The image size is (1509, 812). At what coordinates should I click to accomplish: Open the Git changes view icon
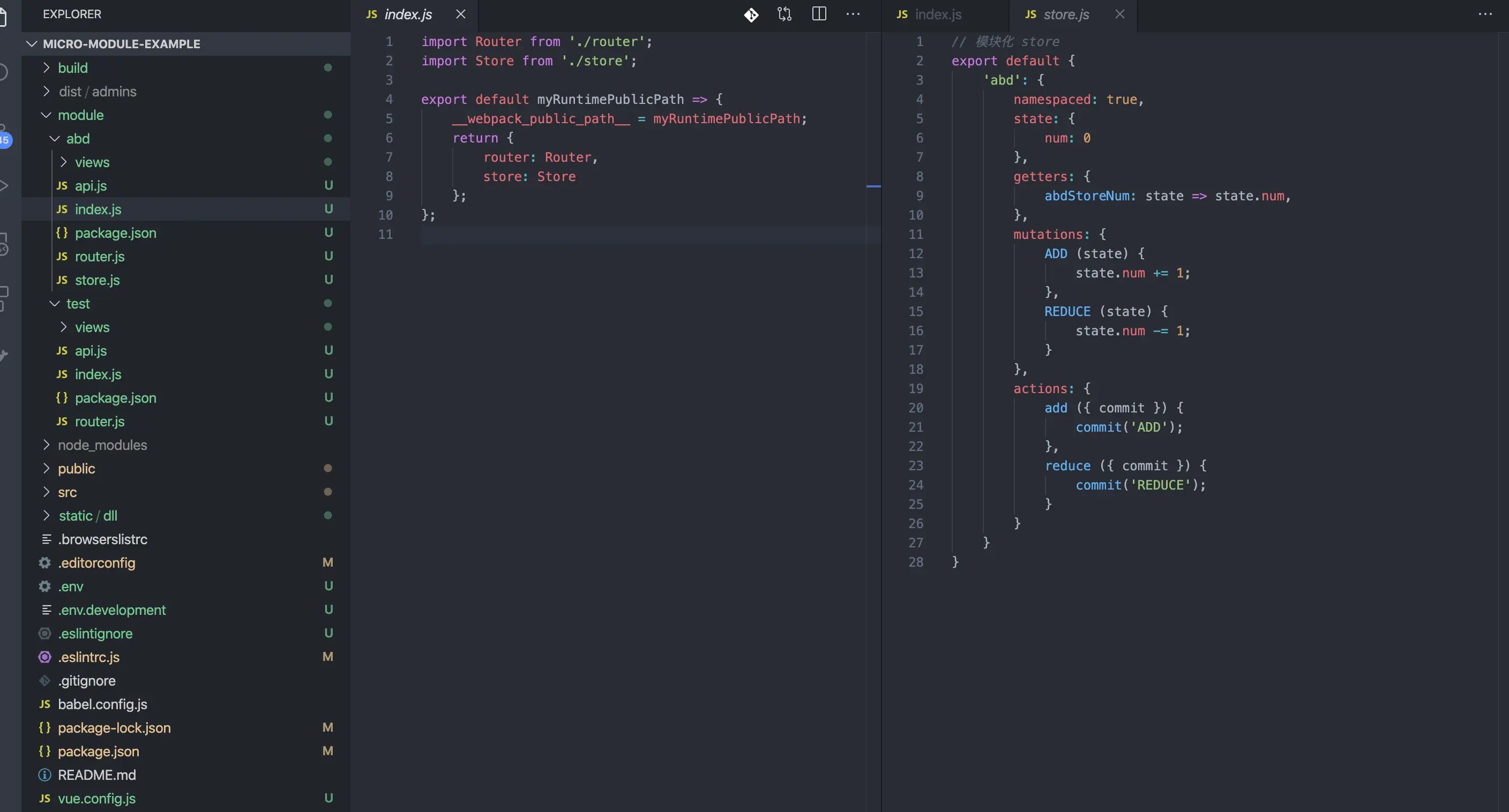coord(751,14)
